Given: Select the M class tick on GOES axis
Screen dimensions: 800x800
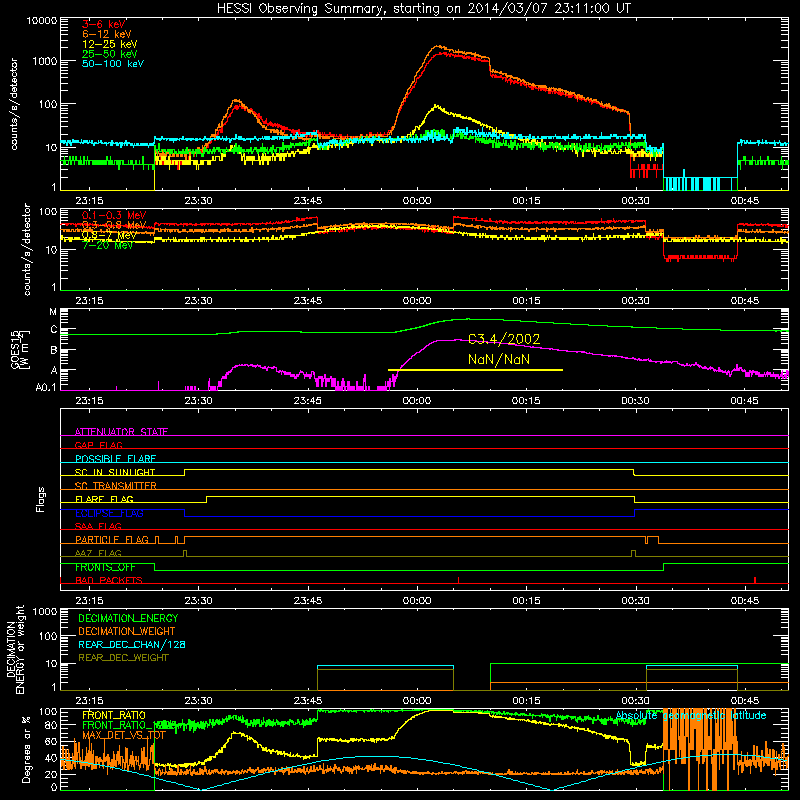Looking at the screenshot, I should pyautogui.click(x=53, y=312).
